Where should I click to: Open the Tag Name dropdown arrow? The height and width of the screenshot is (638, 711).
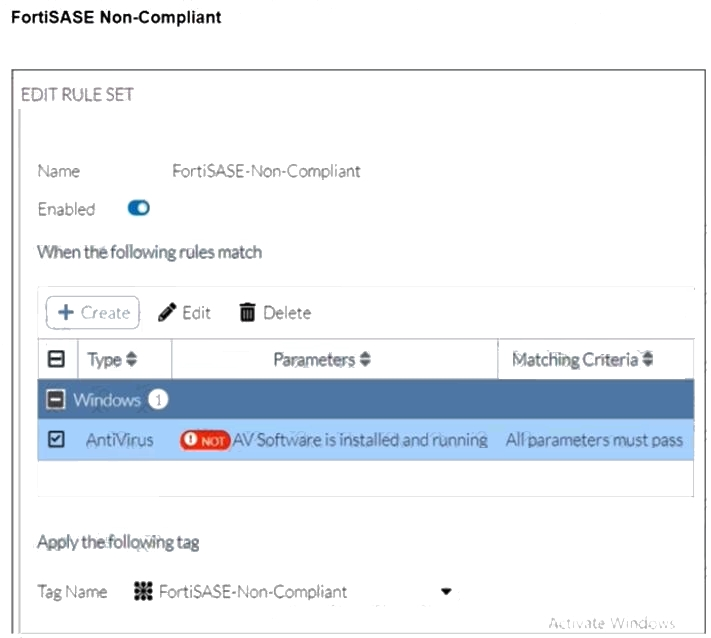[x=446, y=591]
